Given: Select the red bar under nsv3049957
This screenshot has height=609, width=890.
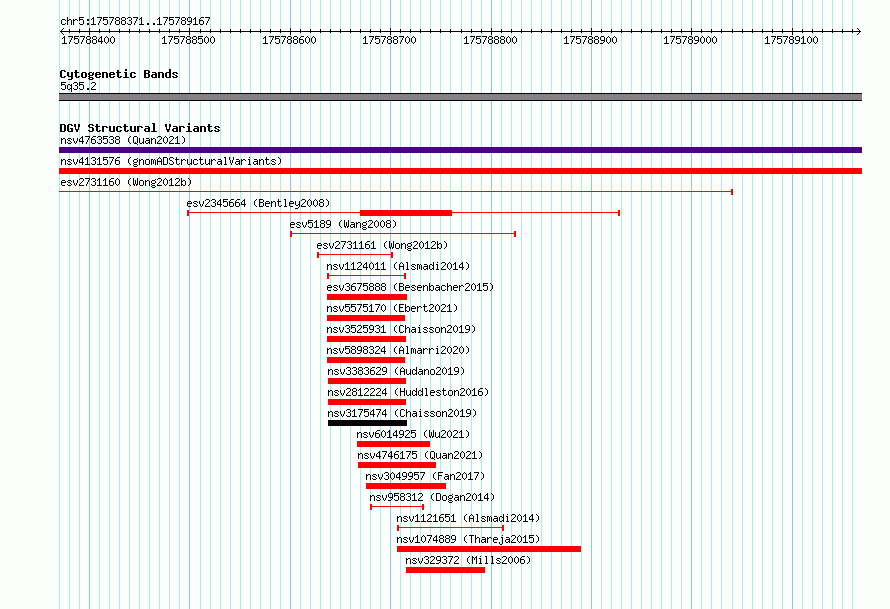Looking at the screenshot, I should (x=406, y=486).
